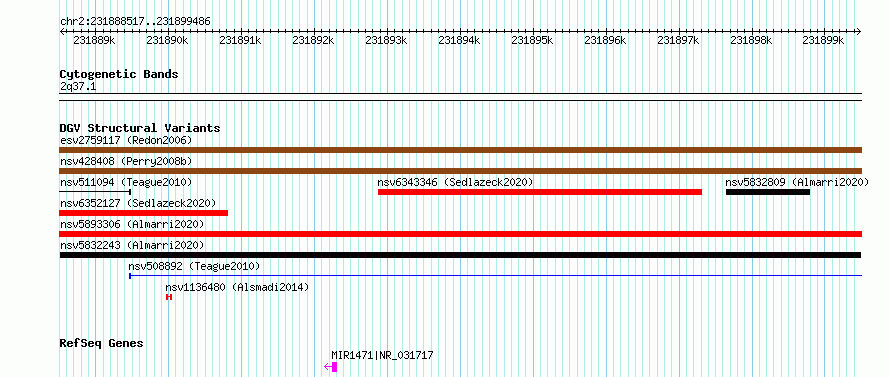
Task: Click the 231896k ruler tick label
Action: pos(606,40)
